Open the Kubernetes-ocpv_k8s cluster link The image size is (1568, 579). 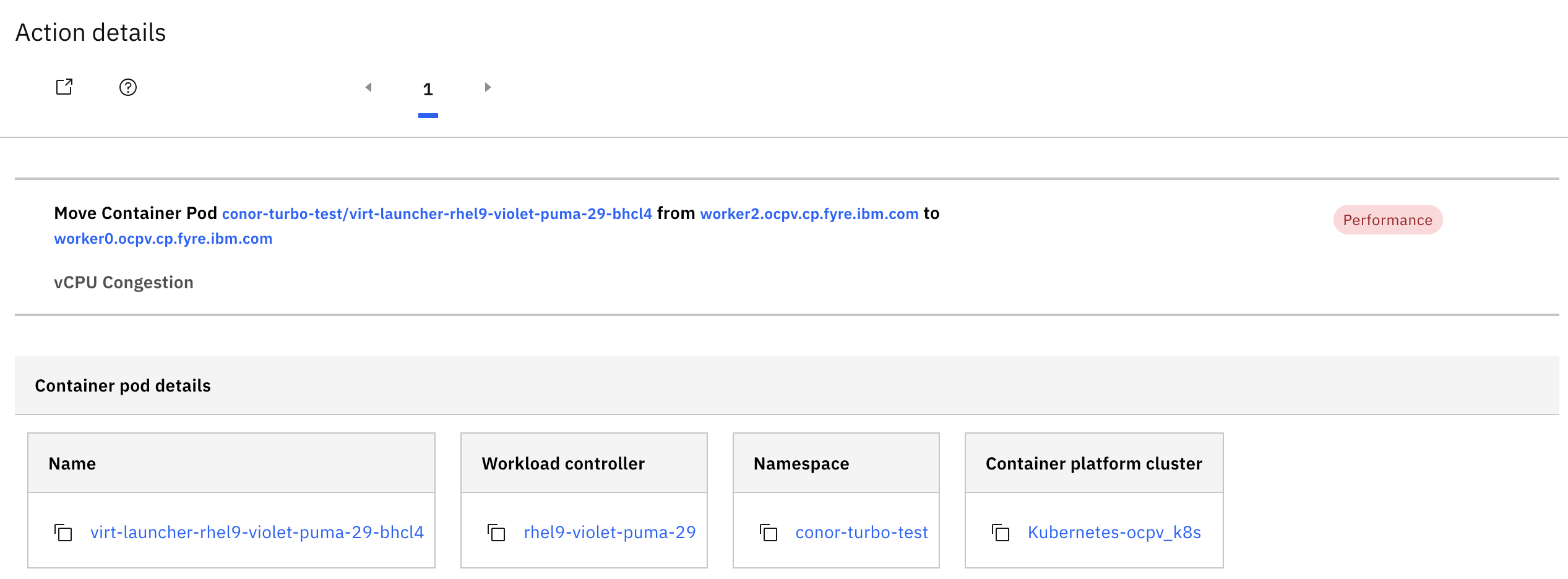tap(1114, 533)
